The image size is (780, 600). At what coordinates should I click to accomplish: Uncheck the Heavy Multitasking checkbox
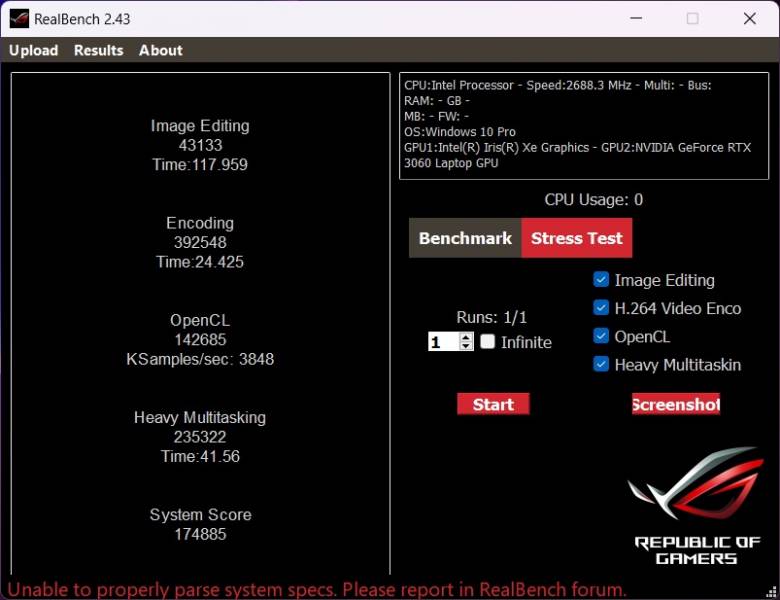pos(601,365)
